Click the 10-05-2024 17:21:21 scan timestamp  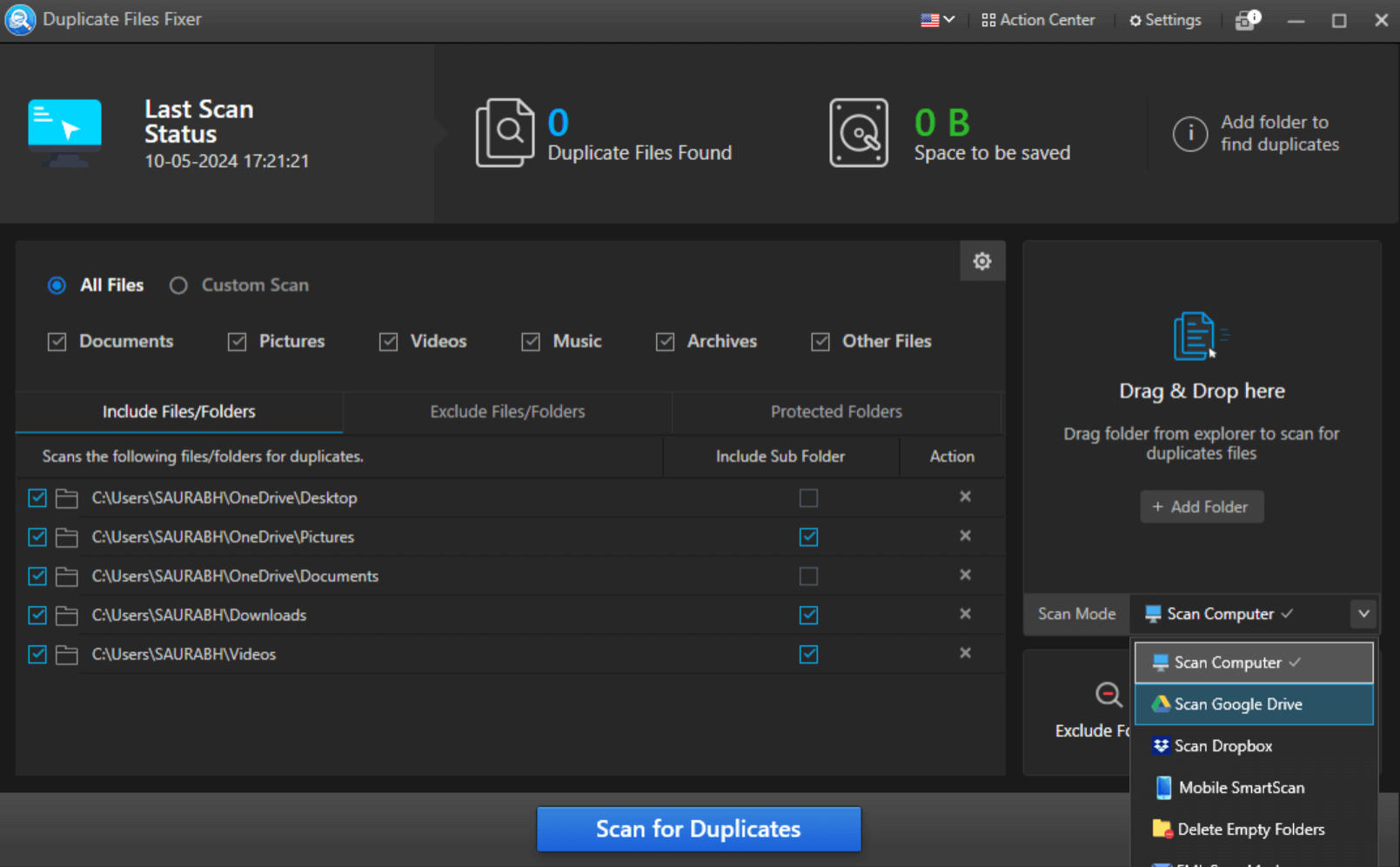(227, 161)
